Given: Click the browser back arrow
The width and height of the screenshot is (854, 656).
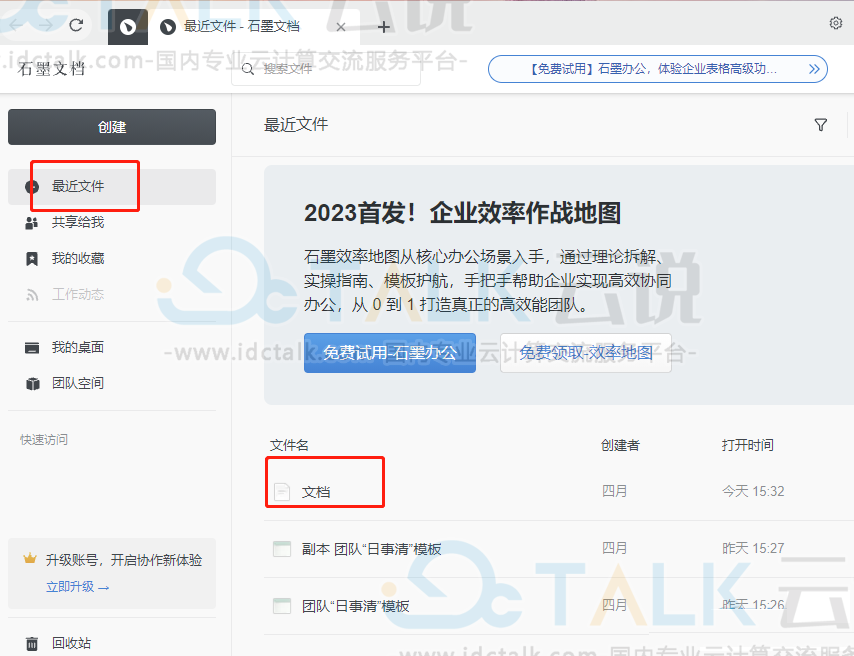Looking at the screenshot, I should click(16, 25).
